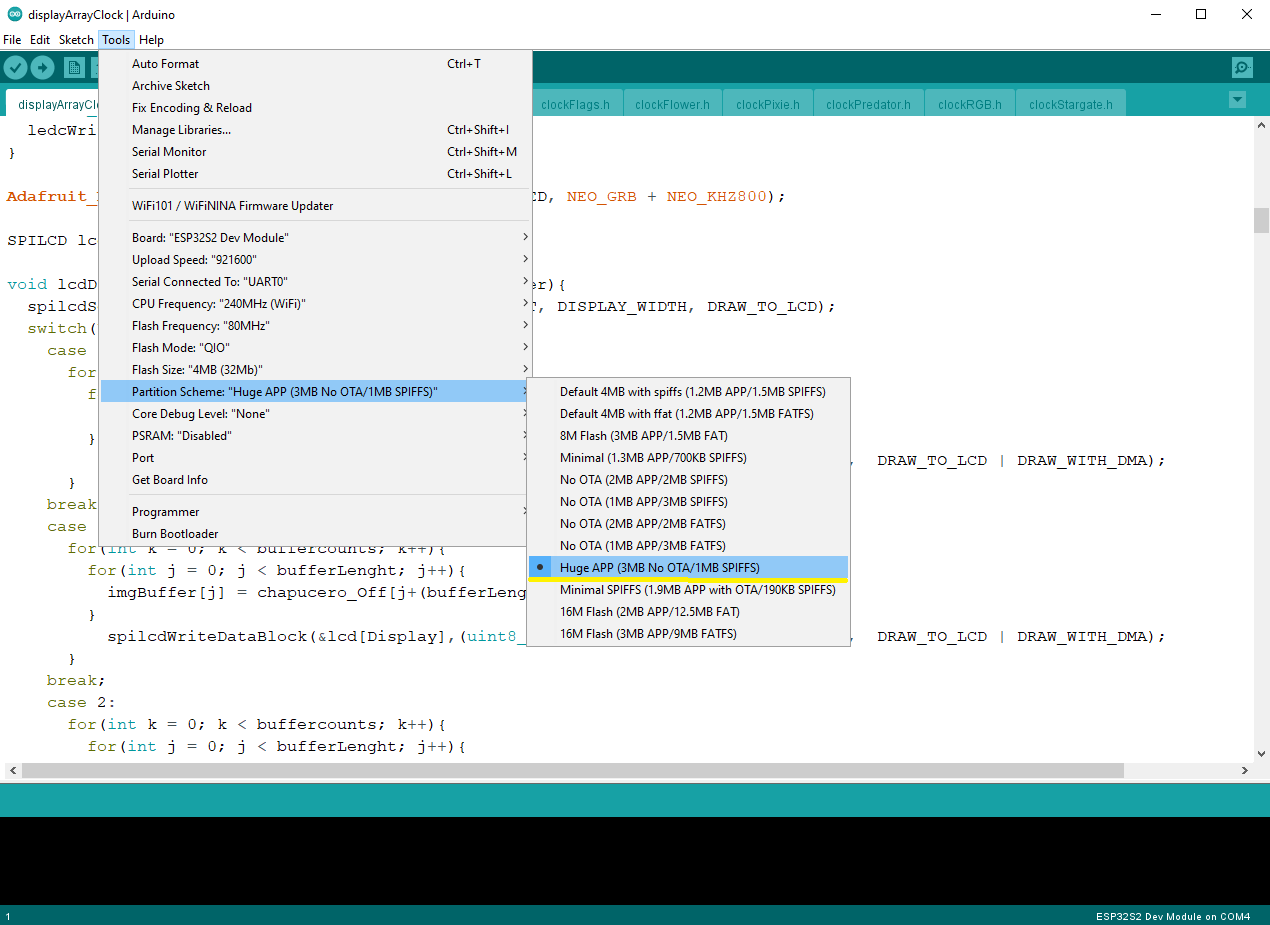The image size is (1270, 925).
Task: Close the open Tools menu
Action: 116,40
